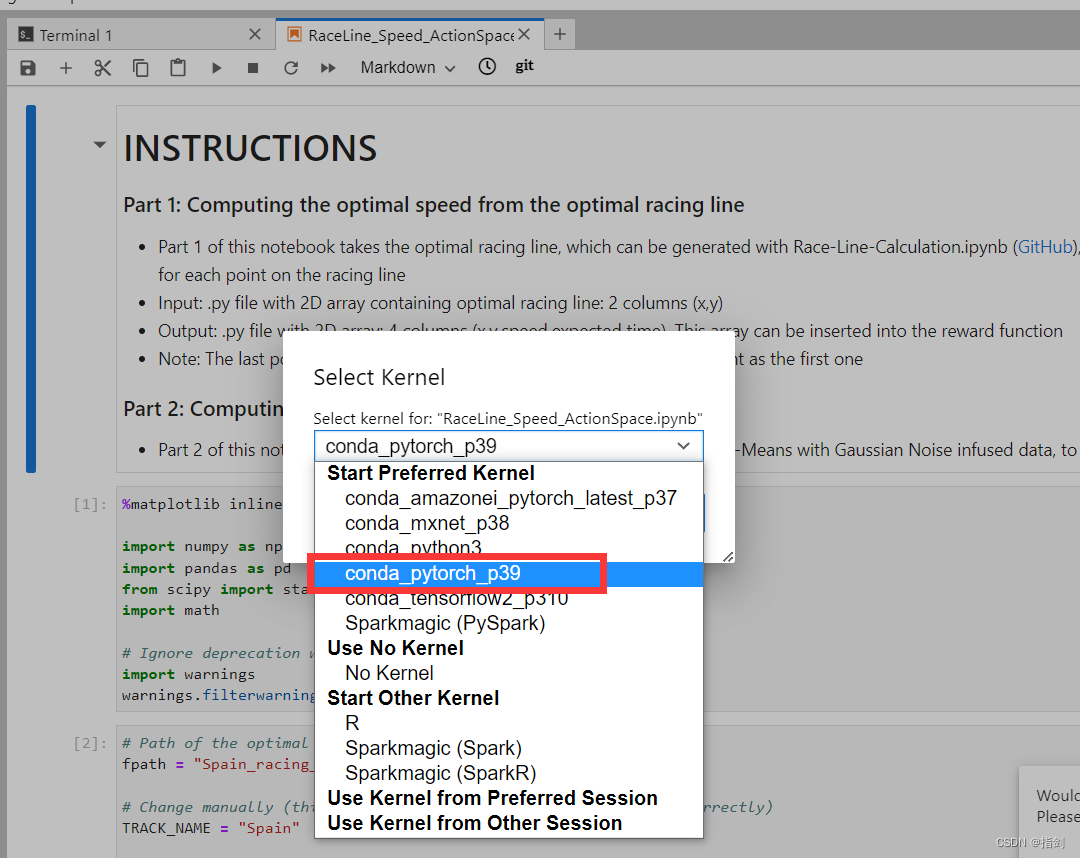Click the clock icon in notebook toolbar
The image size is (1080, 858).
pyautogui.click(x=487, y=67)
